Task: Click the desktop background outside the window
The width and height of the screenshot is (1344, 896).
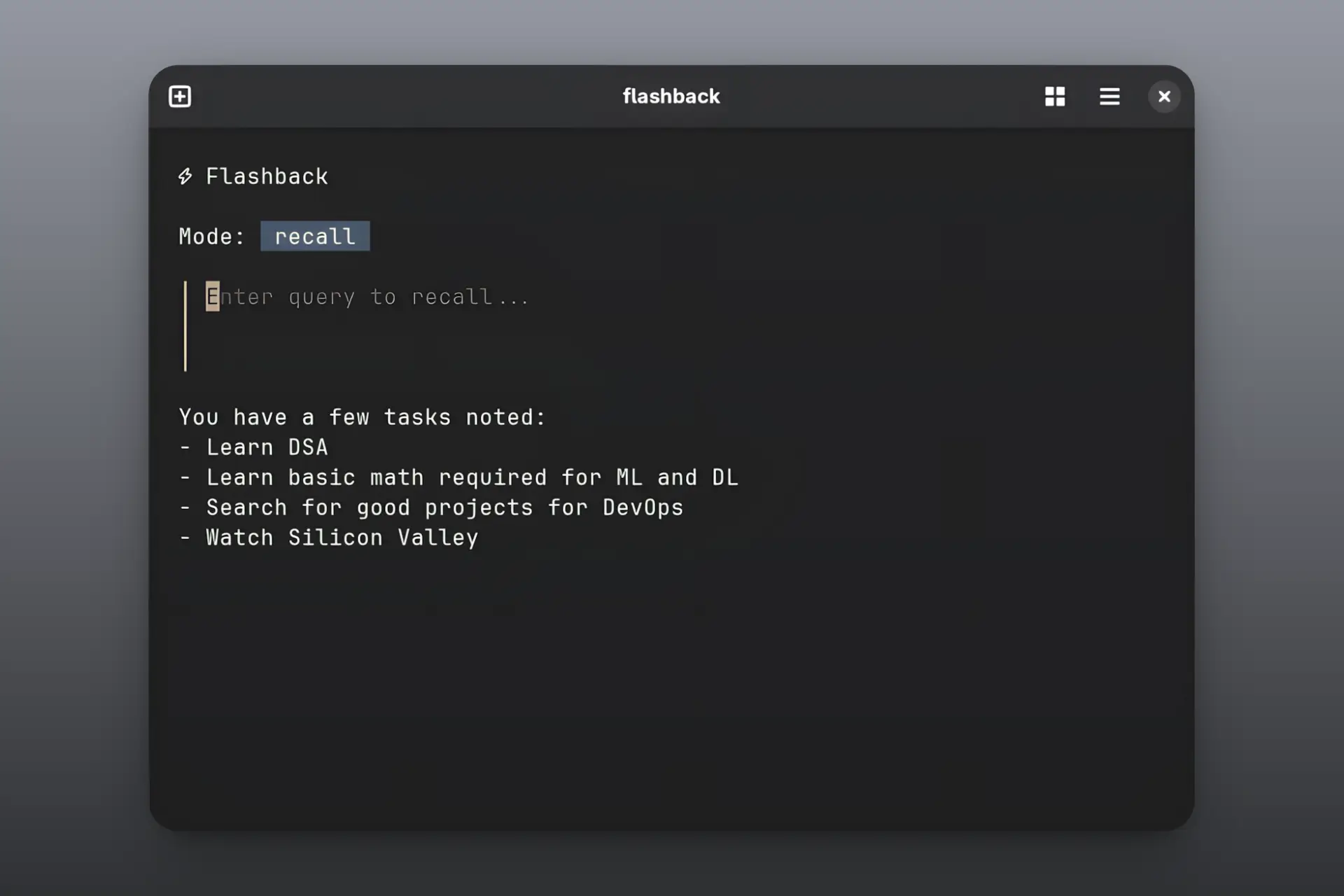Action: click(70, 448)
